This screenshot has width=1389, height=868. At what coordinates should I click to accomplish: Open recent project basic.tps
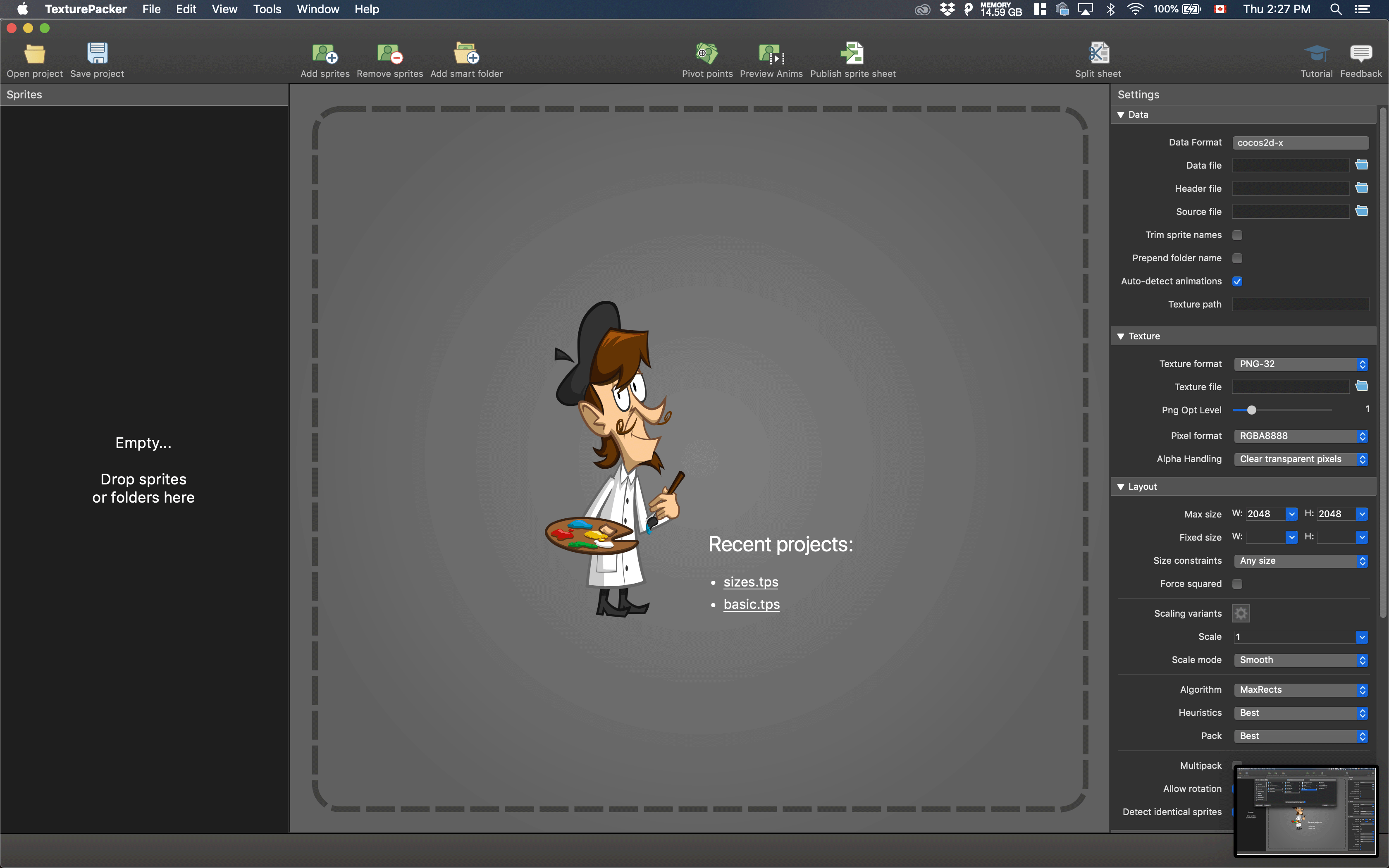click(751, 604)
